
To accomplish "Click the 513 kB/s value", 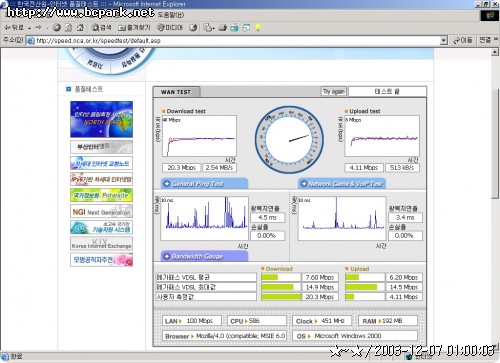I will click(x=402, y=167).
